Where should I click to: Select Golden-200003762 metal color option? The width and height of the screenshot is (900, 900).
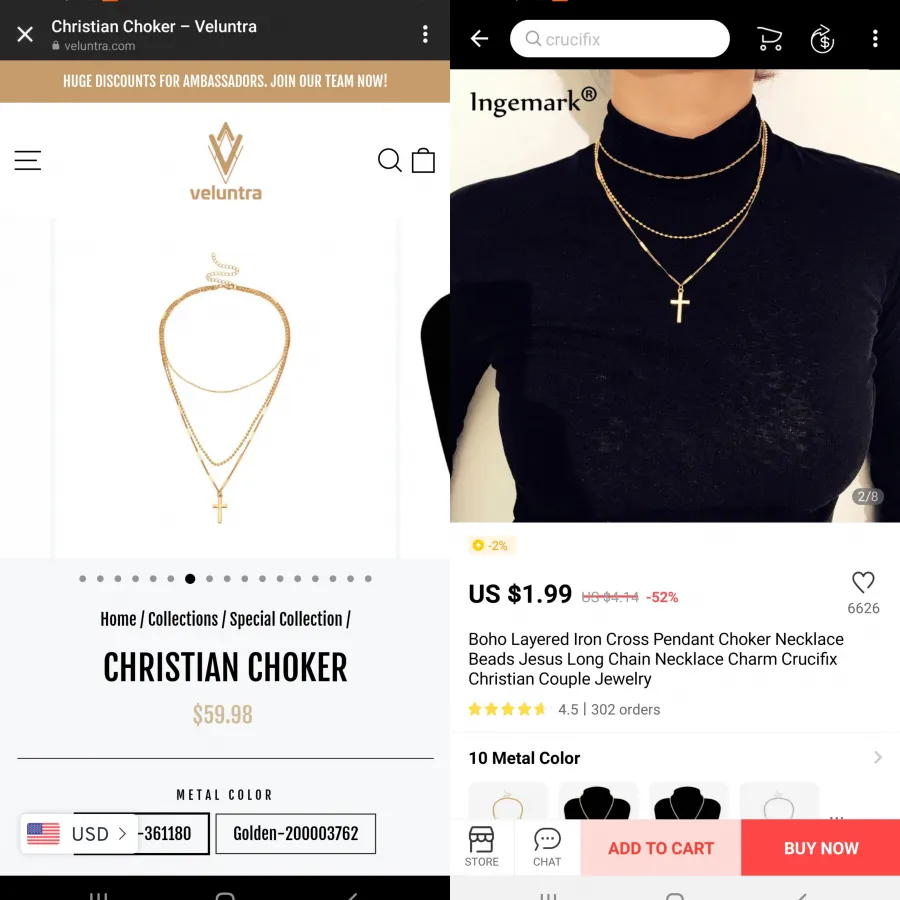[x=296, y=833]
